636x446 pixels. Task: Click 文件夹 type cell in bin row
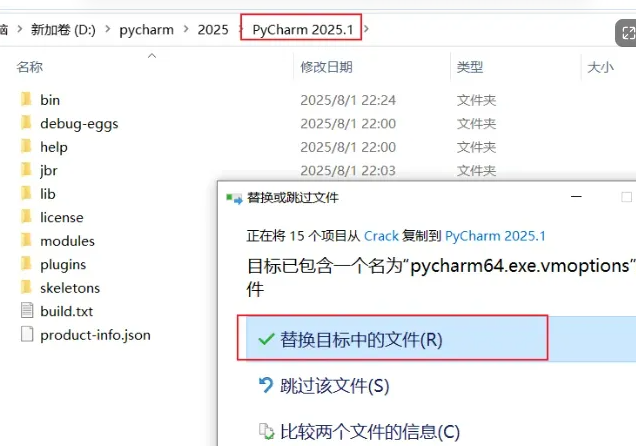click(x=476, y=100)
